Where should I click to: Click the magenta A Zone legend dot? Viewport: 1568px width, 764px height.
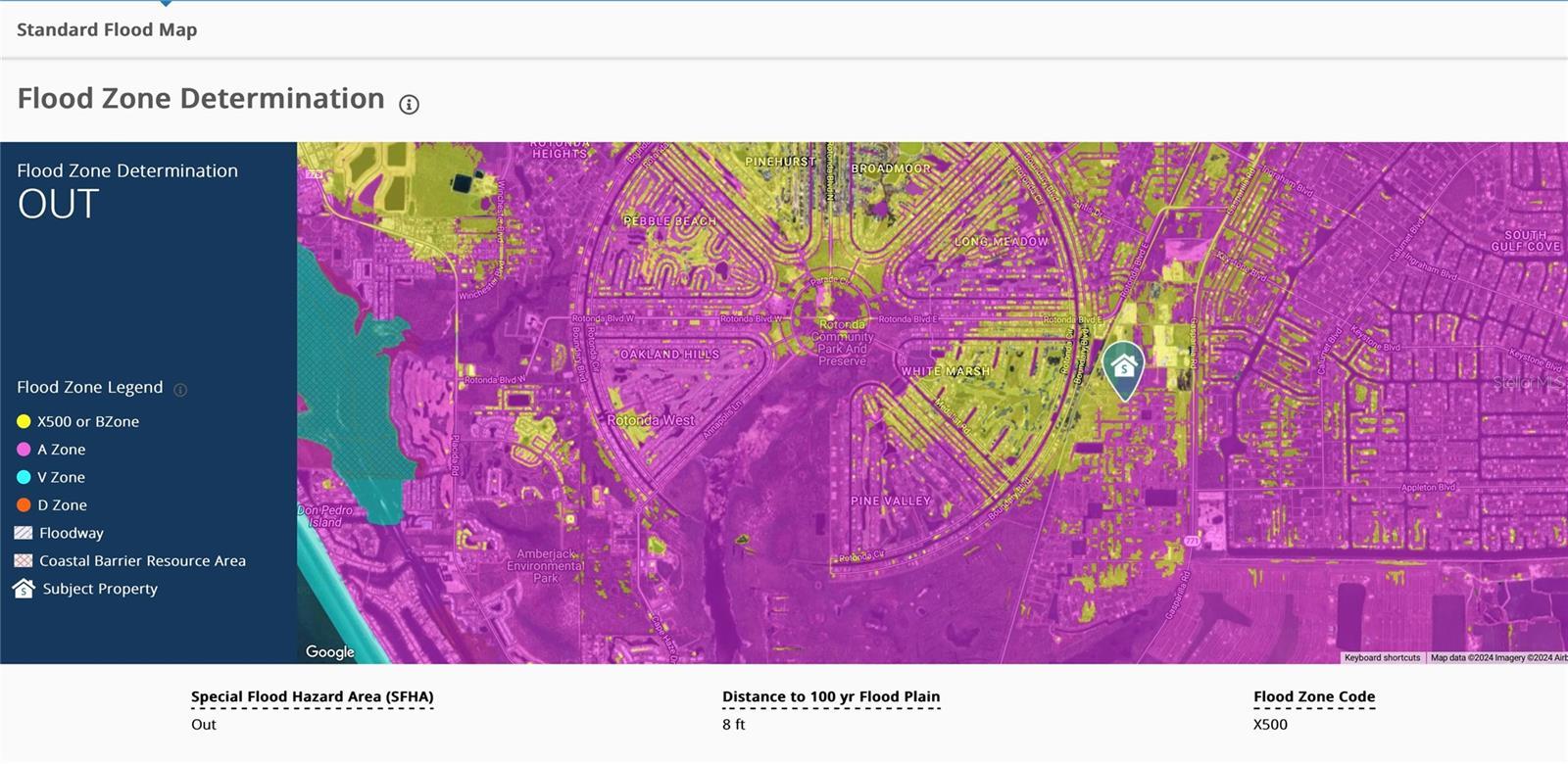tap(24, 450)
